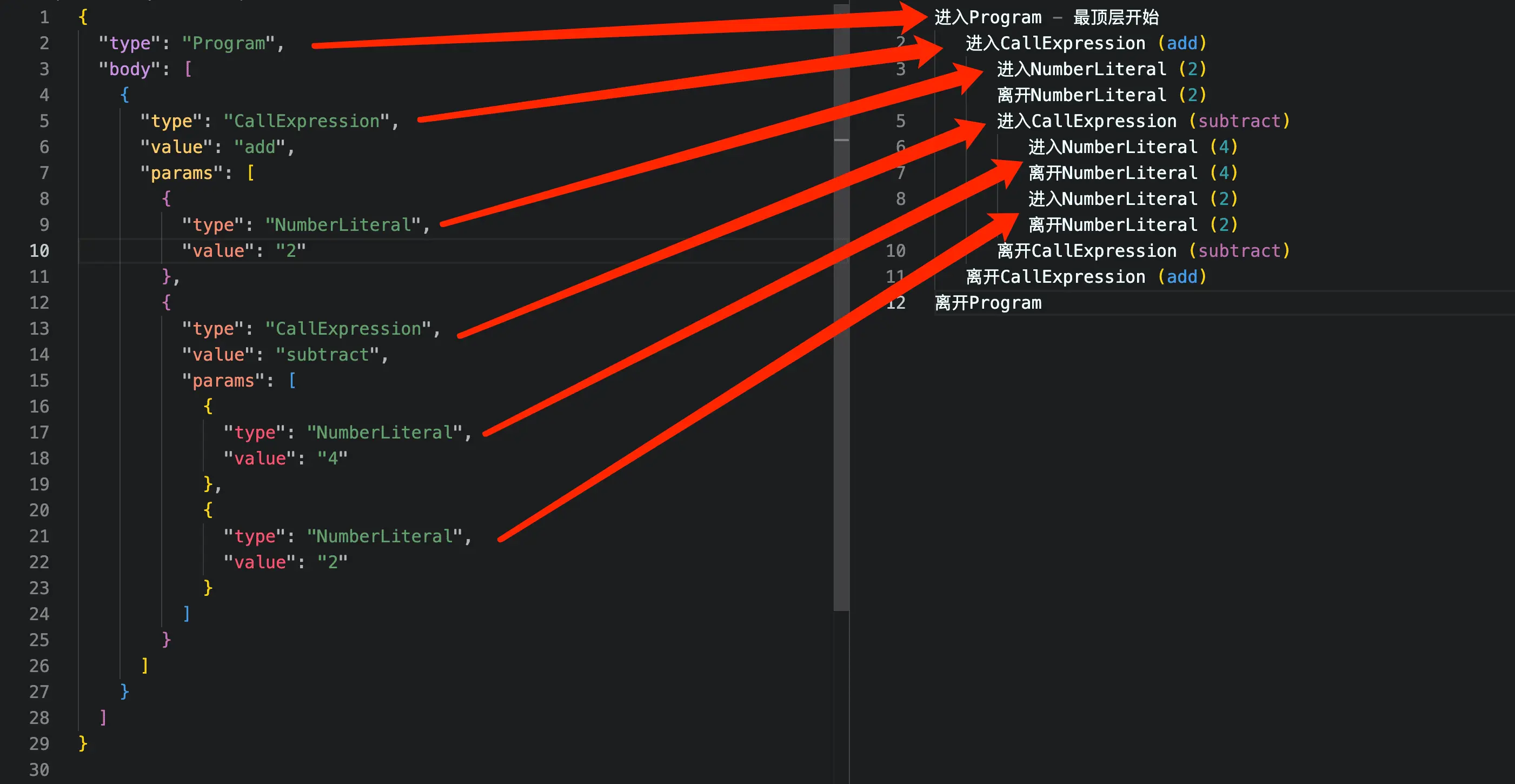This screenshot has width=1515, height=784.
Task: Click the "add" value on line 6
Action: [260, 147]
